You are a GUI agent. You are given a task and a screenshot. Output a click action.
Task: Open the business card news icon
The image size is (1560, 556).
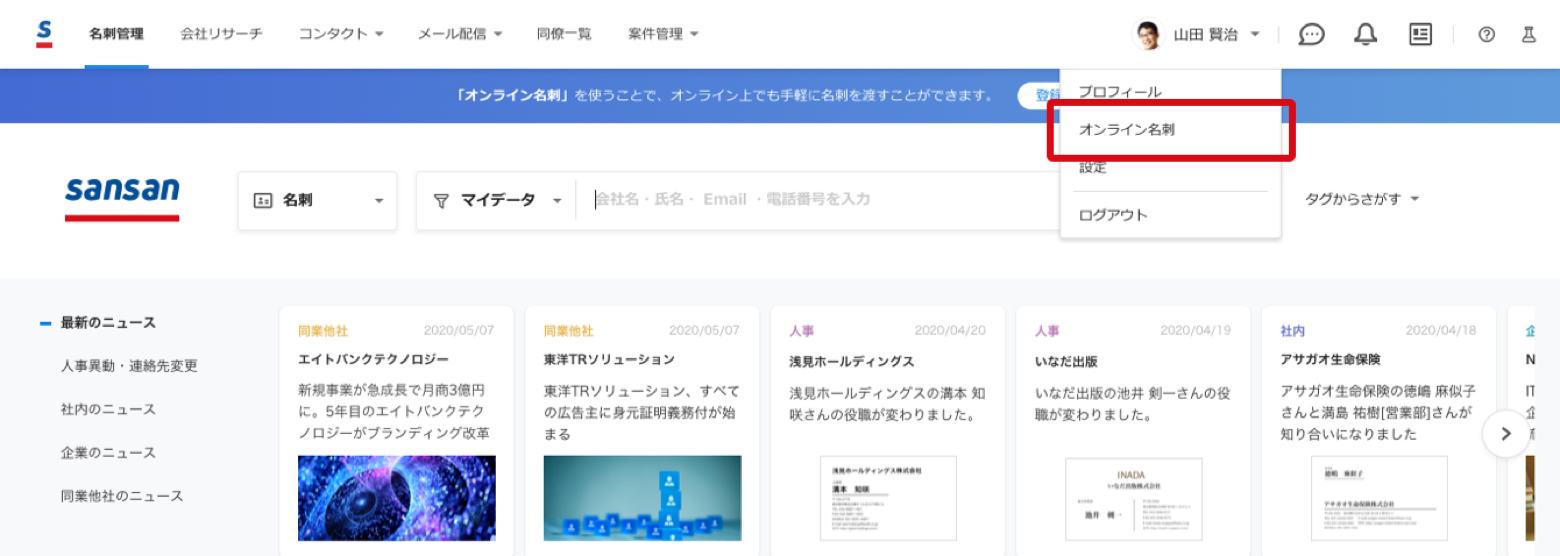click(x=1420, y=34)
